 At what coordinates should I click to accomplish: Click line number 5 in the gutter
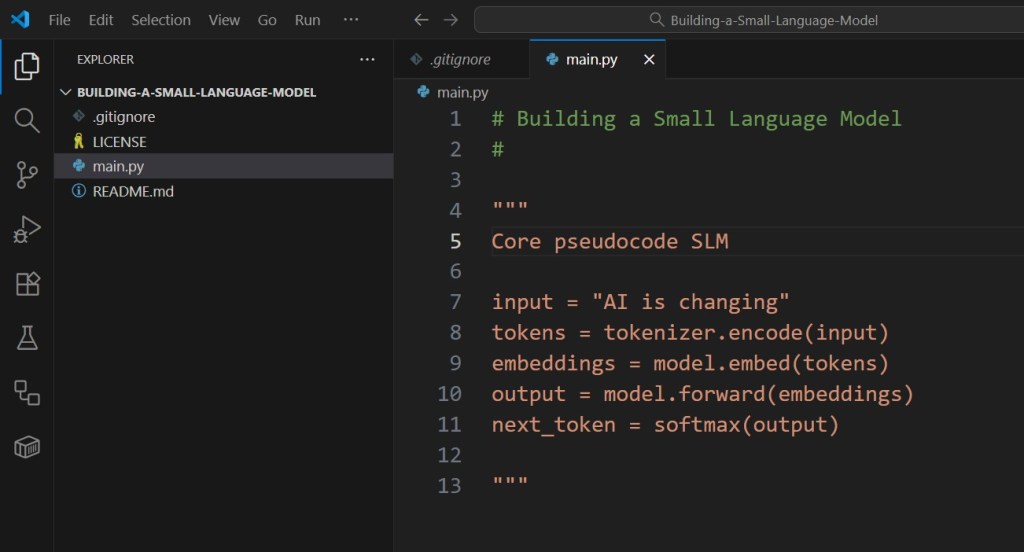pos(455,241)
